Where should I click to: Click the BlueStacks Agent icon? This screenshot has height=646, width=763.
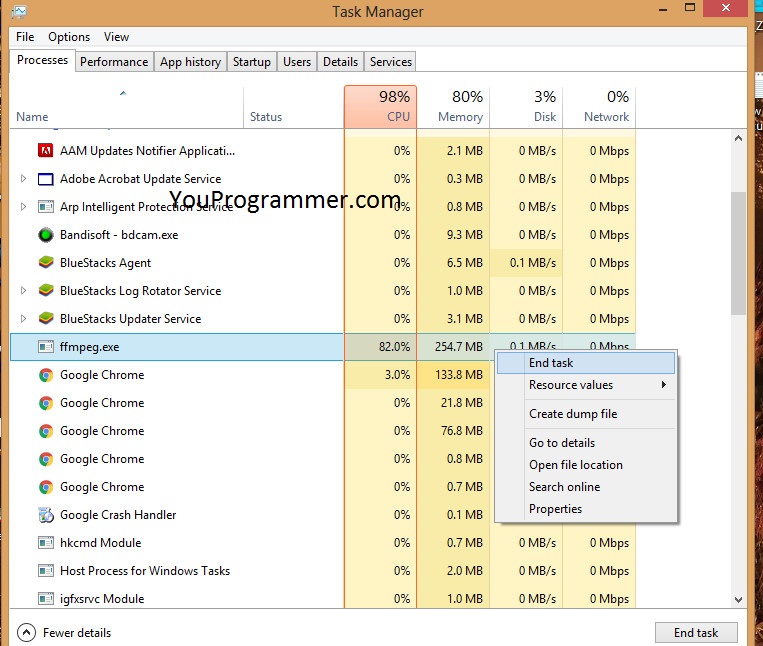click(46, 263)
